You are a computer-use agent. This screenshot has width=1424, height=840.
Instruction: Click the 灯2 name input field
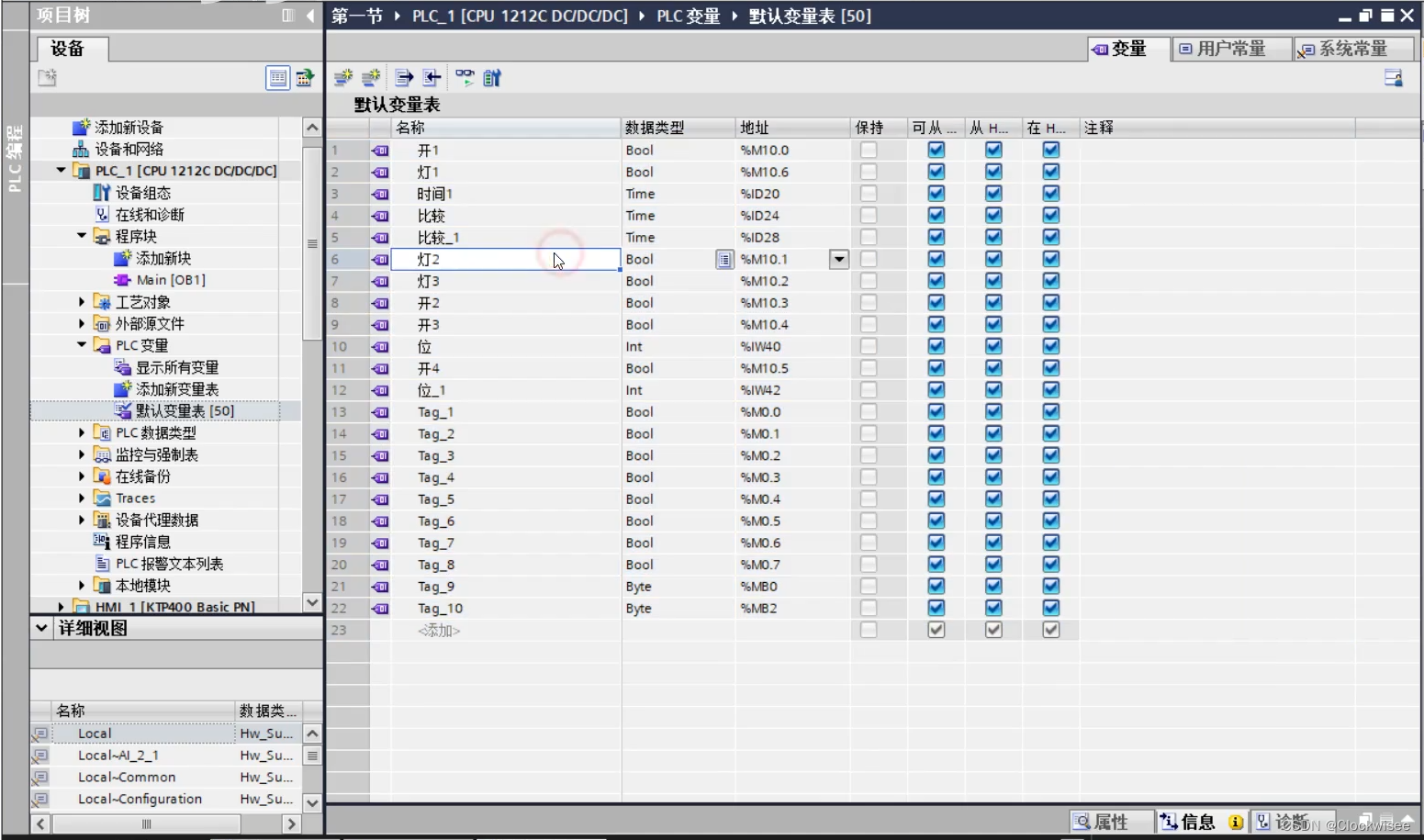(x=506, y=260)
